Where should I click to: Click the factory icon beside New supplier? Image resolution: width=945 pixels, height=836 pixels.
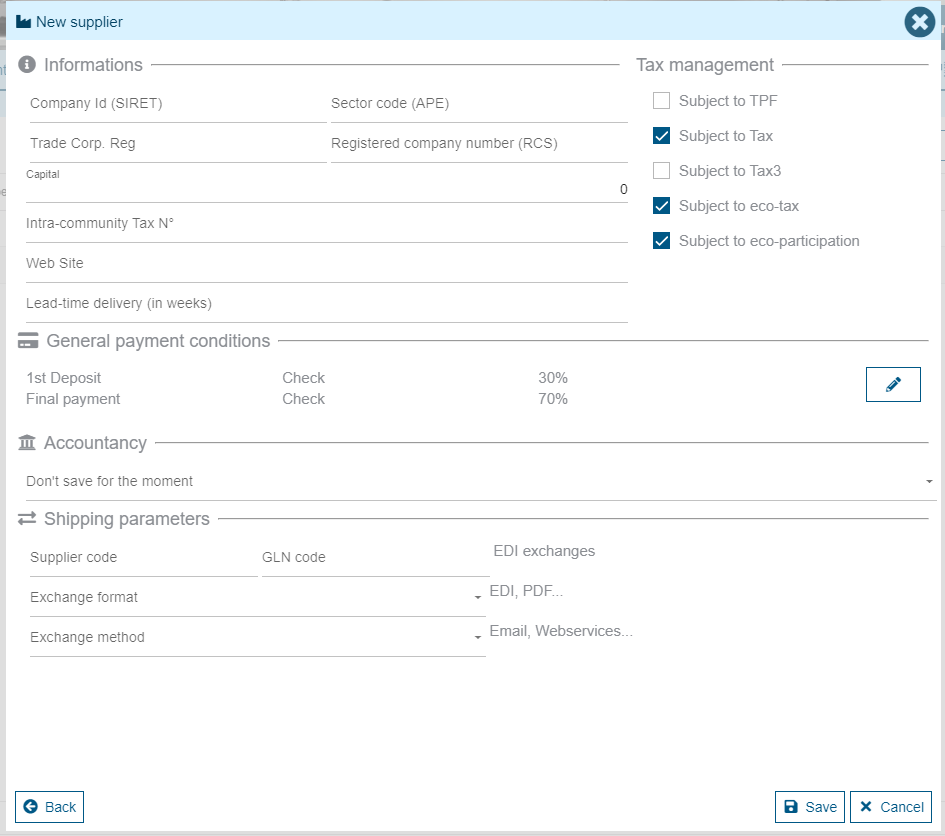[23, 22]
